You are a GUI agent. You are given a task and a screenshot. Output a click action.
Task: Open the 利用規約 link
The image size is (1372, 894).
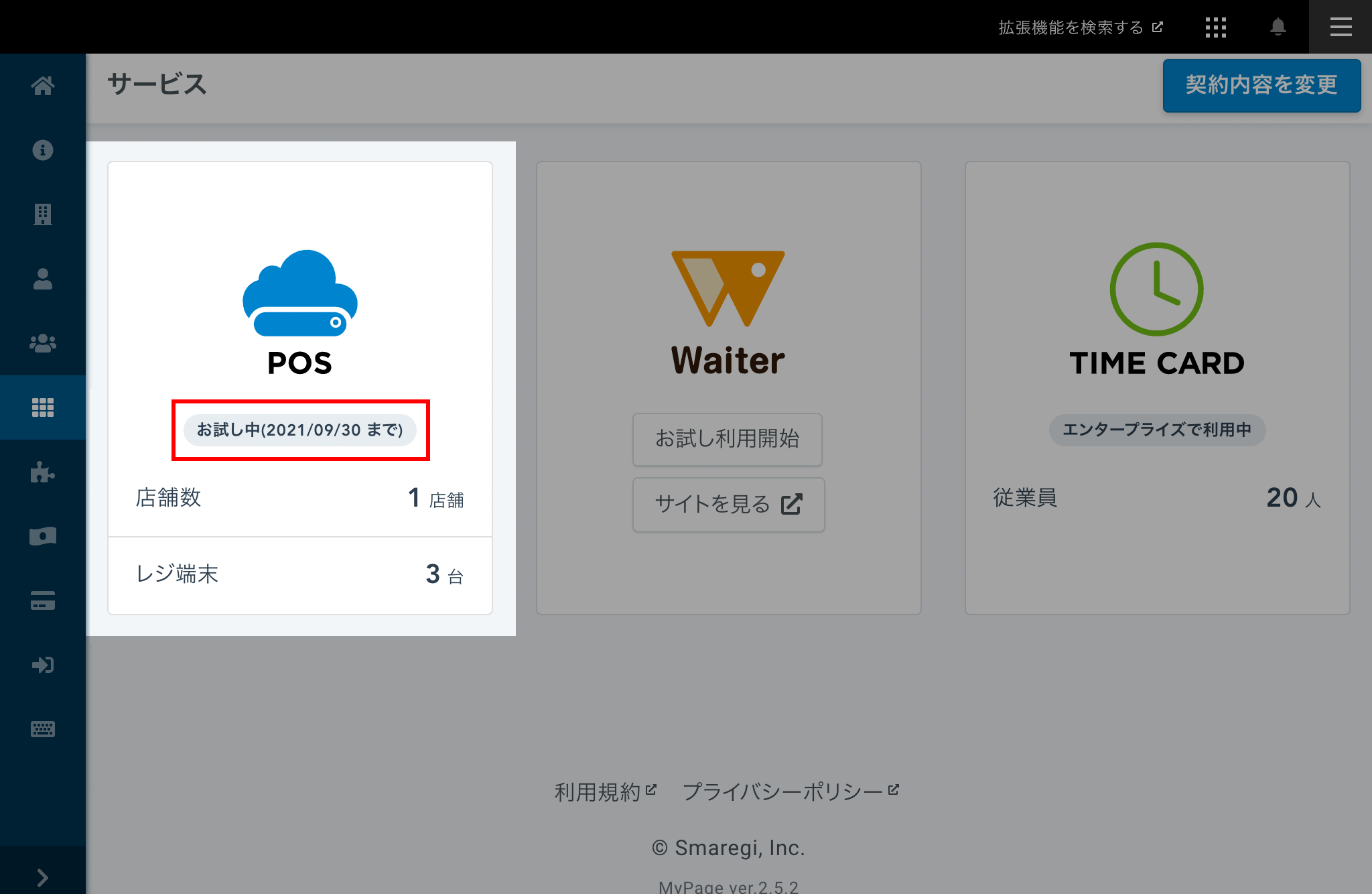605,792
